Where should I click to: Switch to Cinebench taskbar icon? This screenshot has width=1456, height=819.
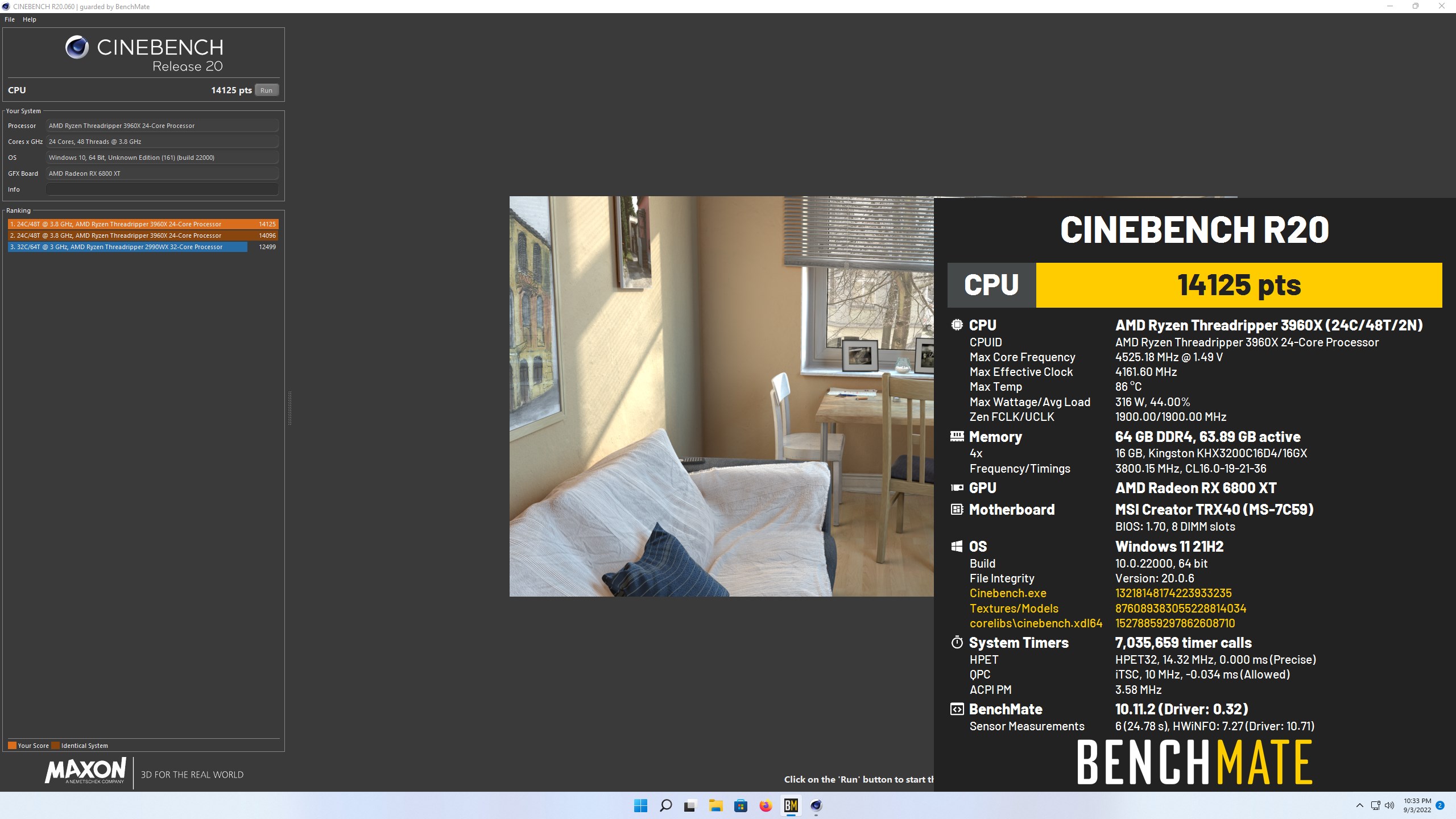point(816,805)
